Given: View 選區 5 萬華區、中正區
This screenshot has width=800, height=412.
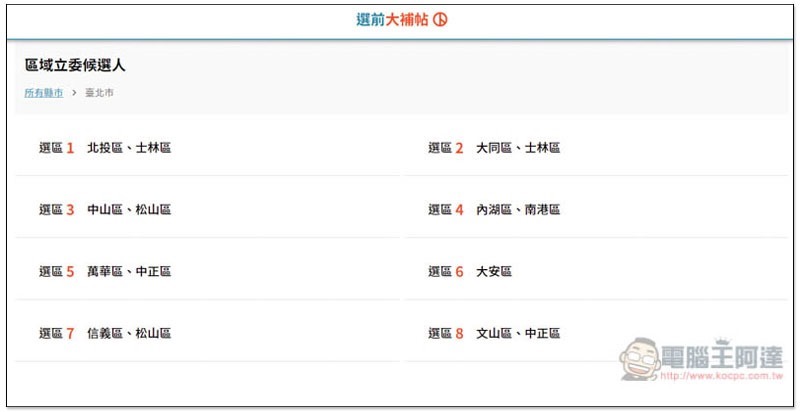Looking at the screenshot, I should pyautogui.click(x=208, y=272).
